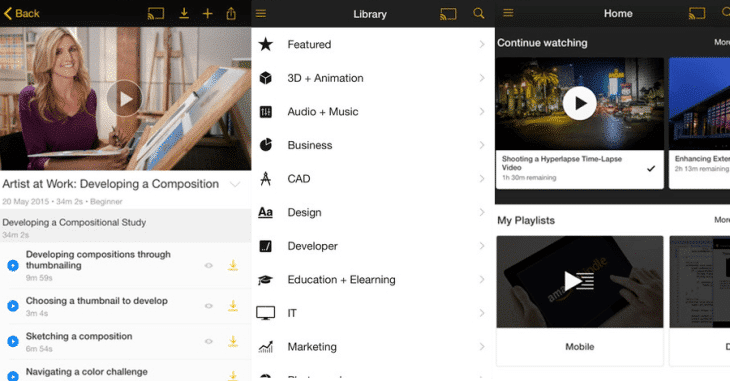Expand the Artist at Work course description
The width and height of the screenshot is (730, 381).
point(235,184)
